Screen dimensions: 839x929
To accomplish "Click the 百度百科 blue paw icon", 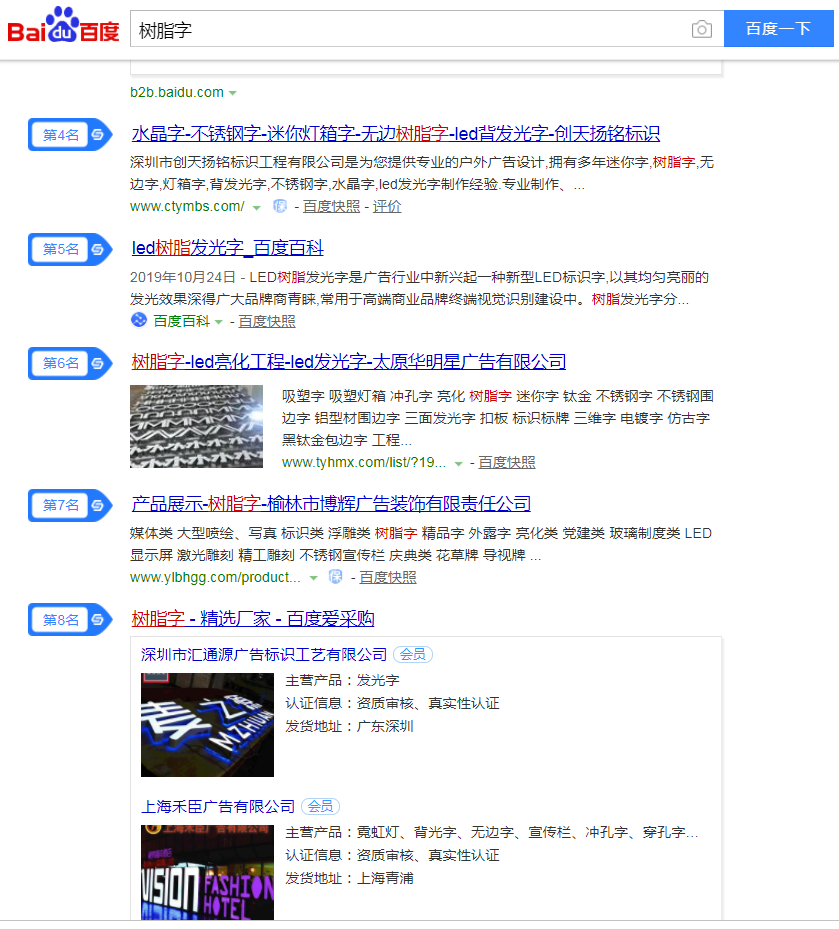I will pos(139,320).
